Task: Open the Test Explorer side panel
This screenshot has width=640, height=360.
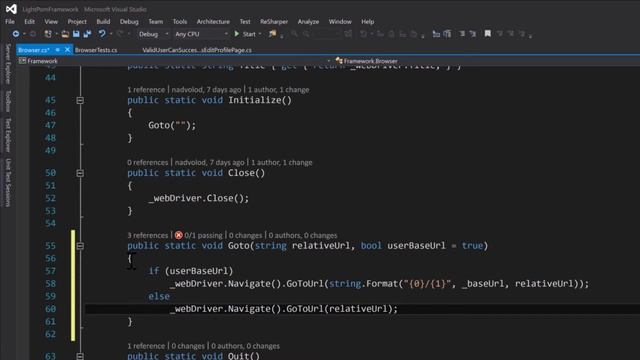Action: point(8,135)
